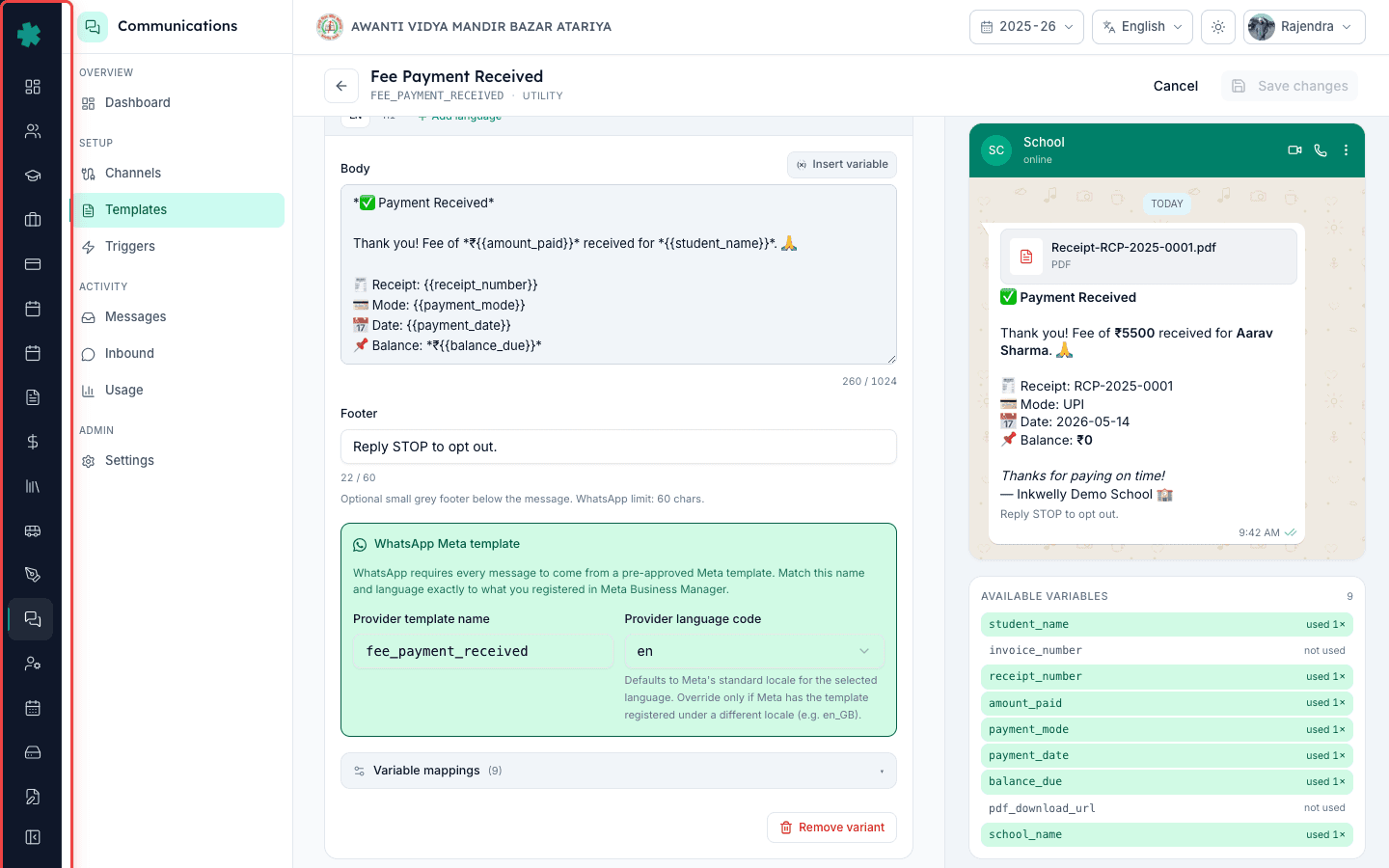Screen dimensions: 1389x868
Task: Open the three-dot menu in the preview header
Action: [1347, 150]
